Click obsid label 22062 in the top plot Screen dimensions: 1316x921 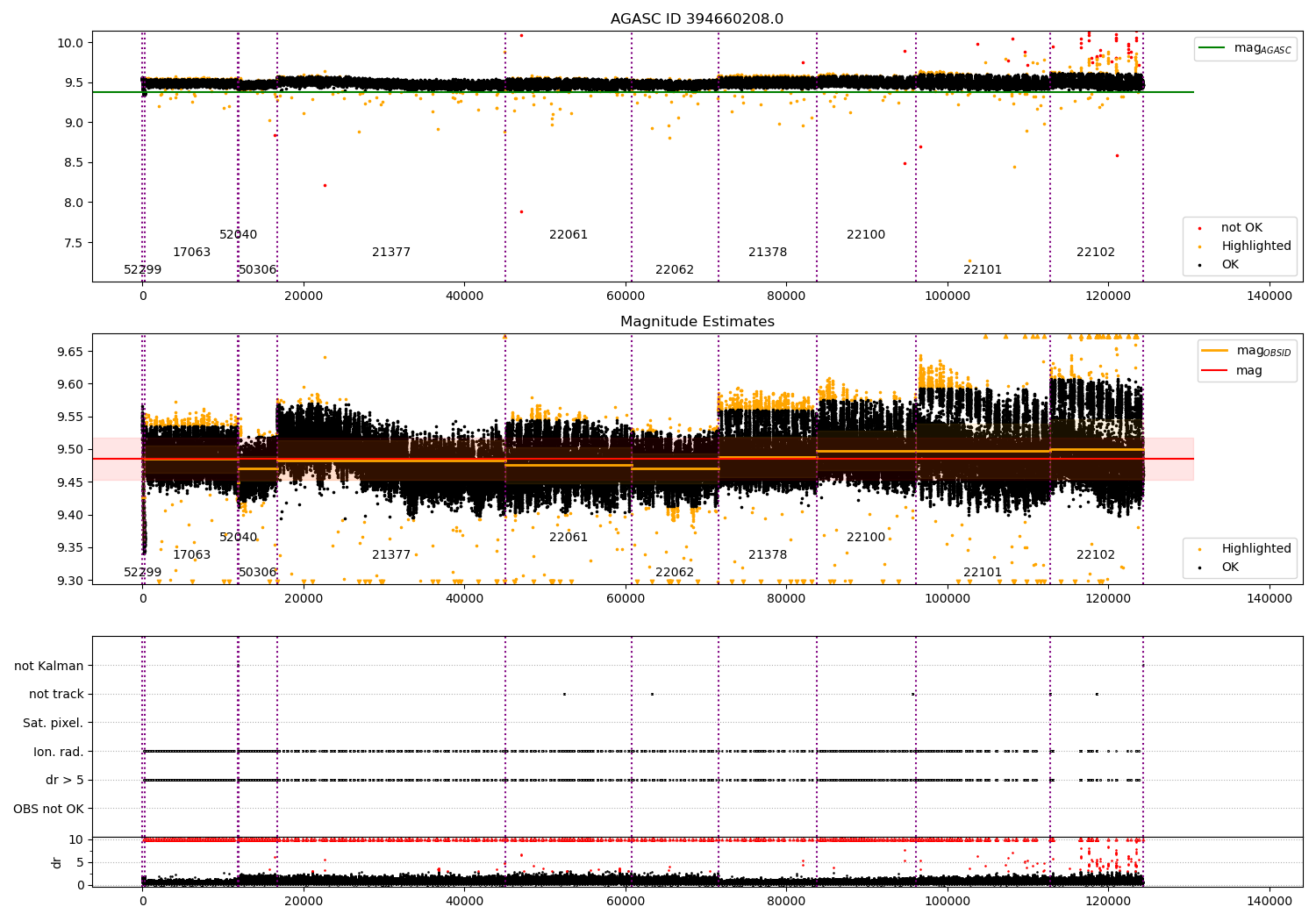click(x=675, y=269)
